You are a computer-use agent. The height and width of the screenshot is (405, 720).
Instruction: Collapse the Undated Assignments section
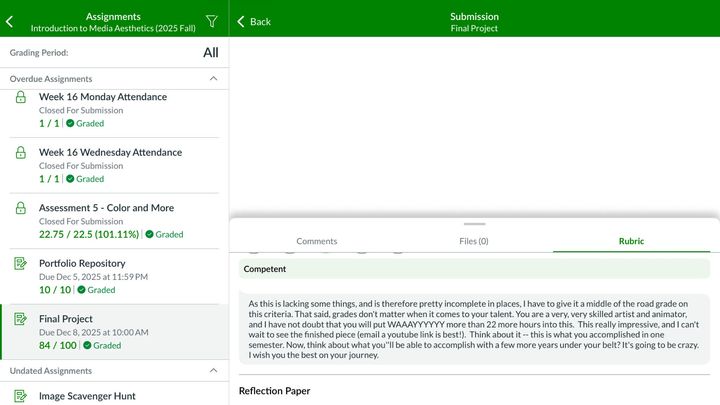[x=212, y=370]
